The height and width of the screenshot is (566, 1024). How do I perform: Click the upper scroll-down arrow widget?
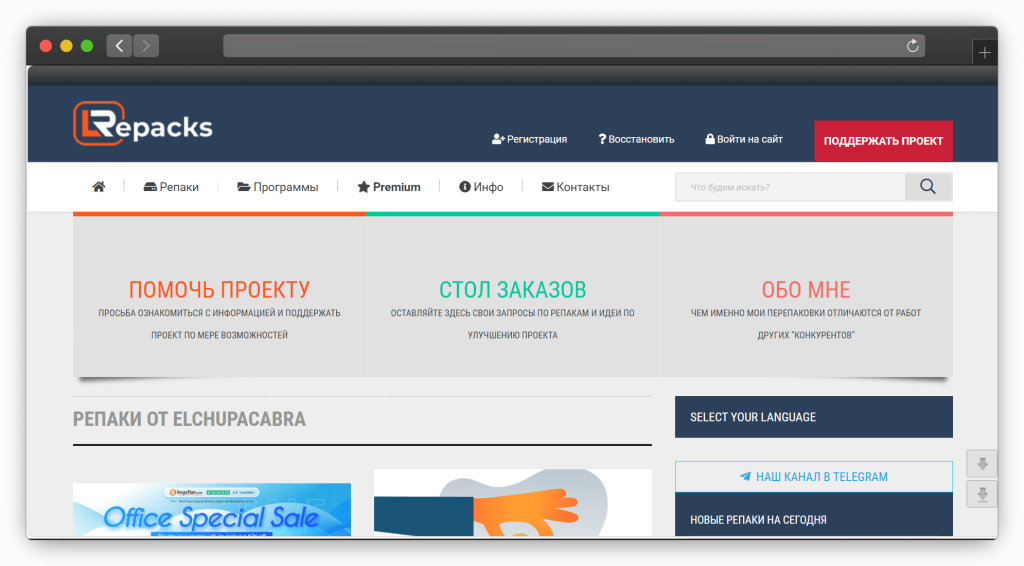982,464
